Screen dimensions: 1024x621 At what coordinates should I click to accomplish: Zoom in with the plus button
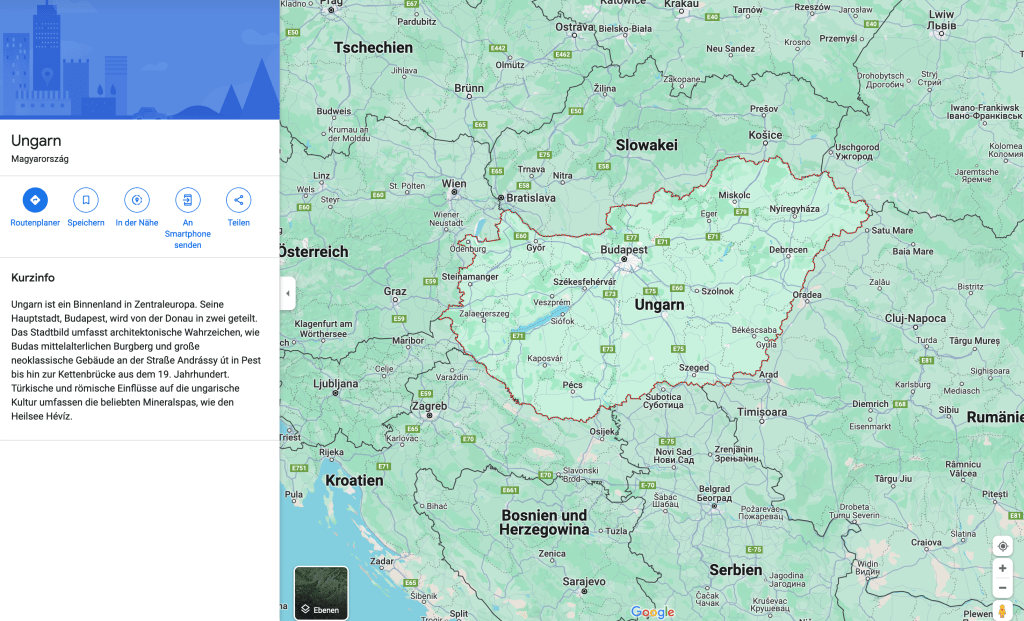(x=1003, y=568)
